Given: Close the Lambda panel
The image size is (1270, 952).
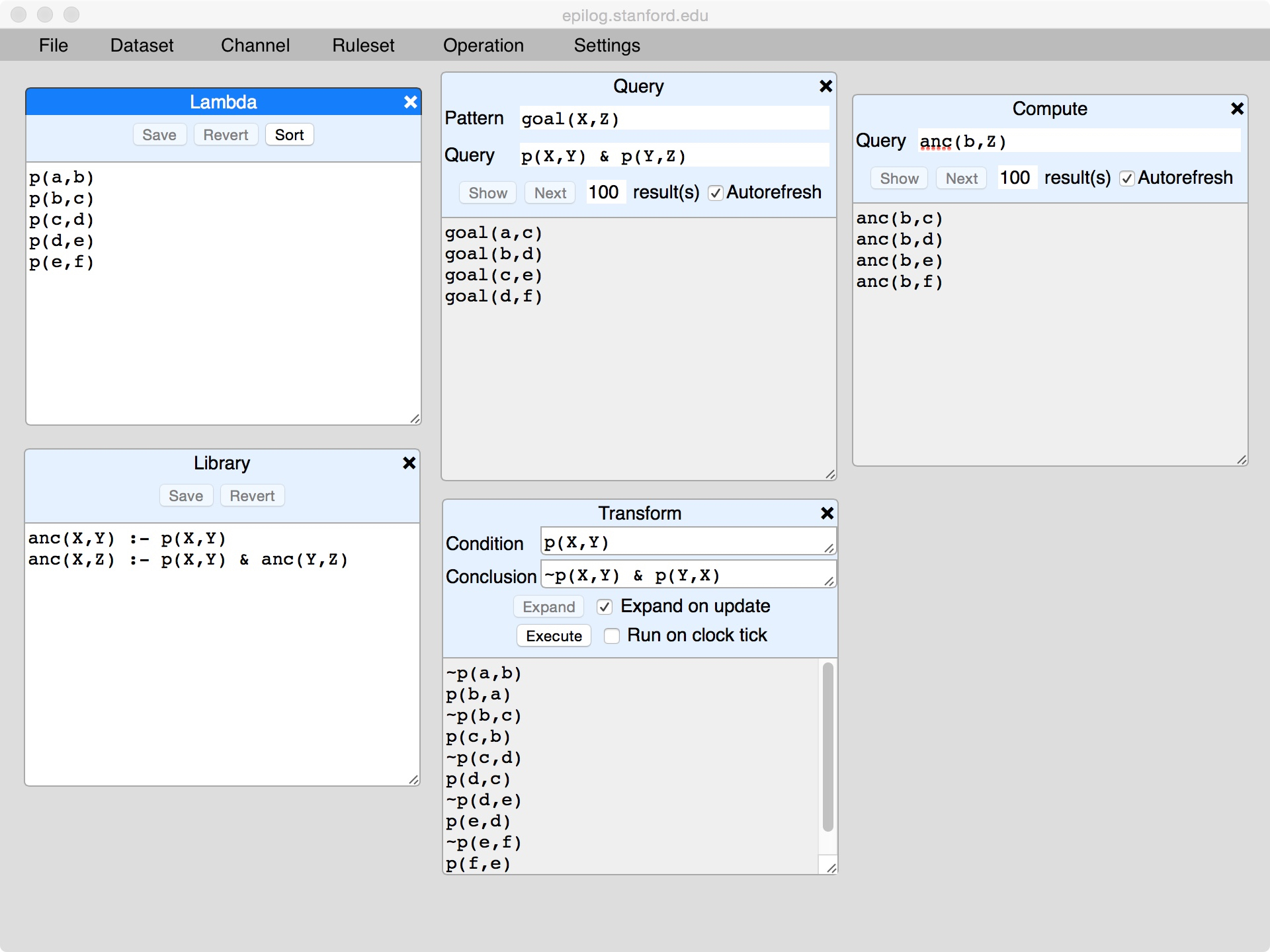Looking at the screenshot, I should (410, 102).
